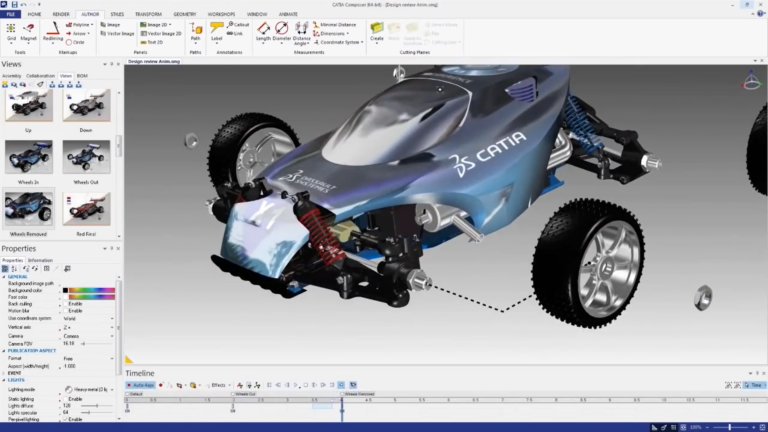Select the Wheels Removed view thumbnail

[x=28, y=209]
